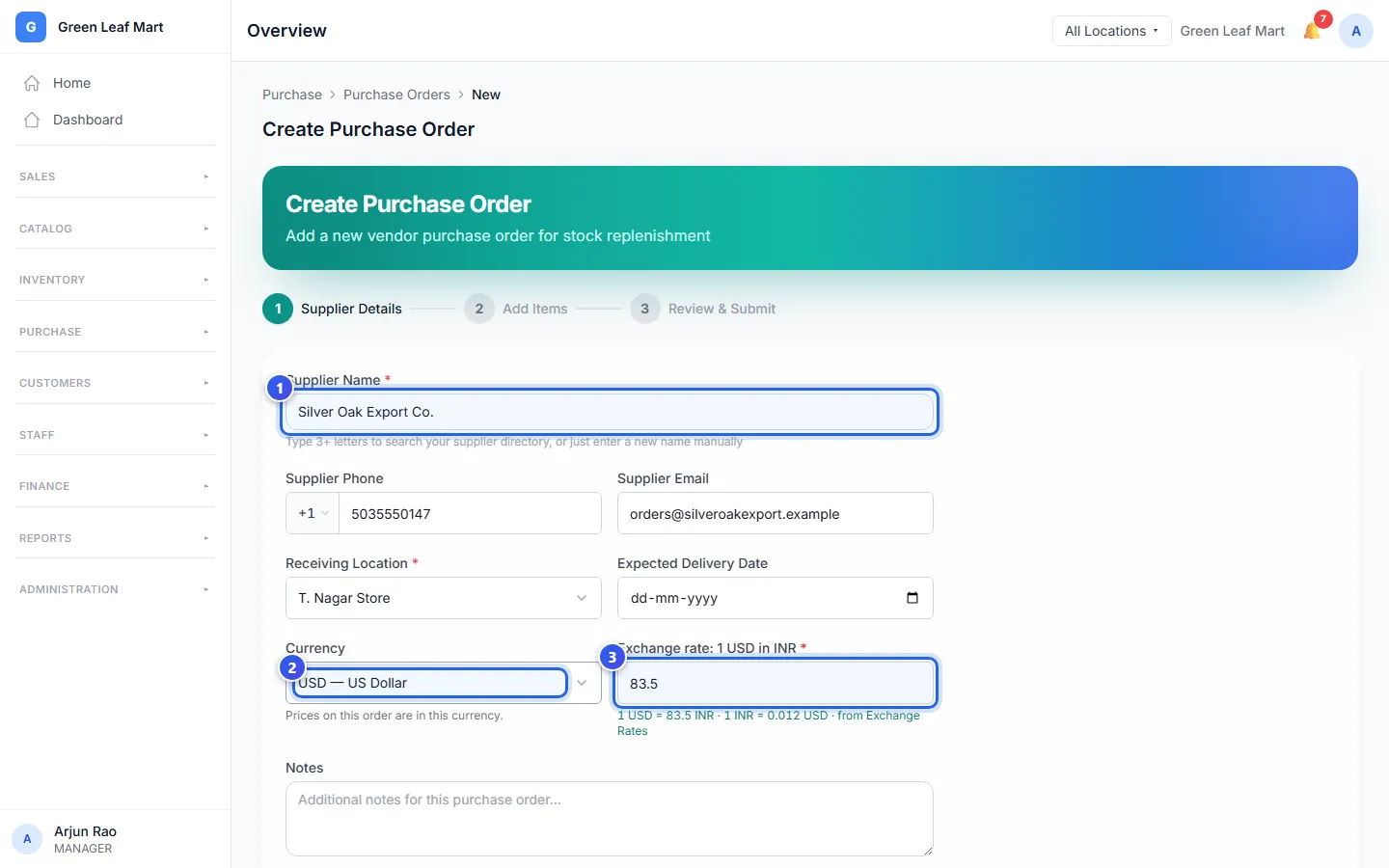This screenshot has height=868, width=1389.
Task: Click the Home house icon in sidebar
Action: [32, 83]
